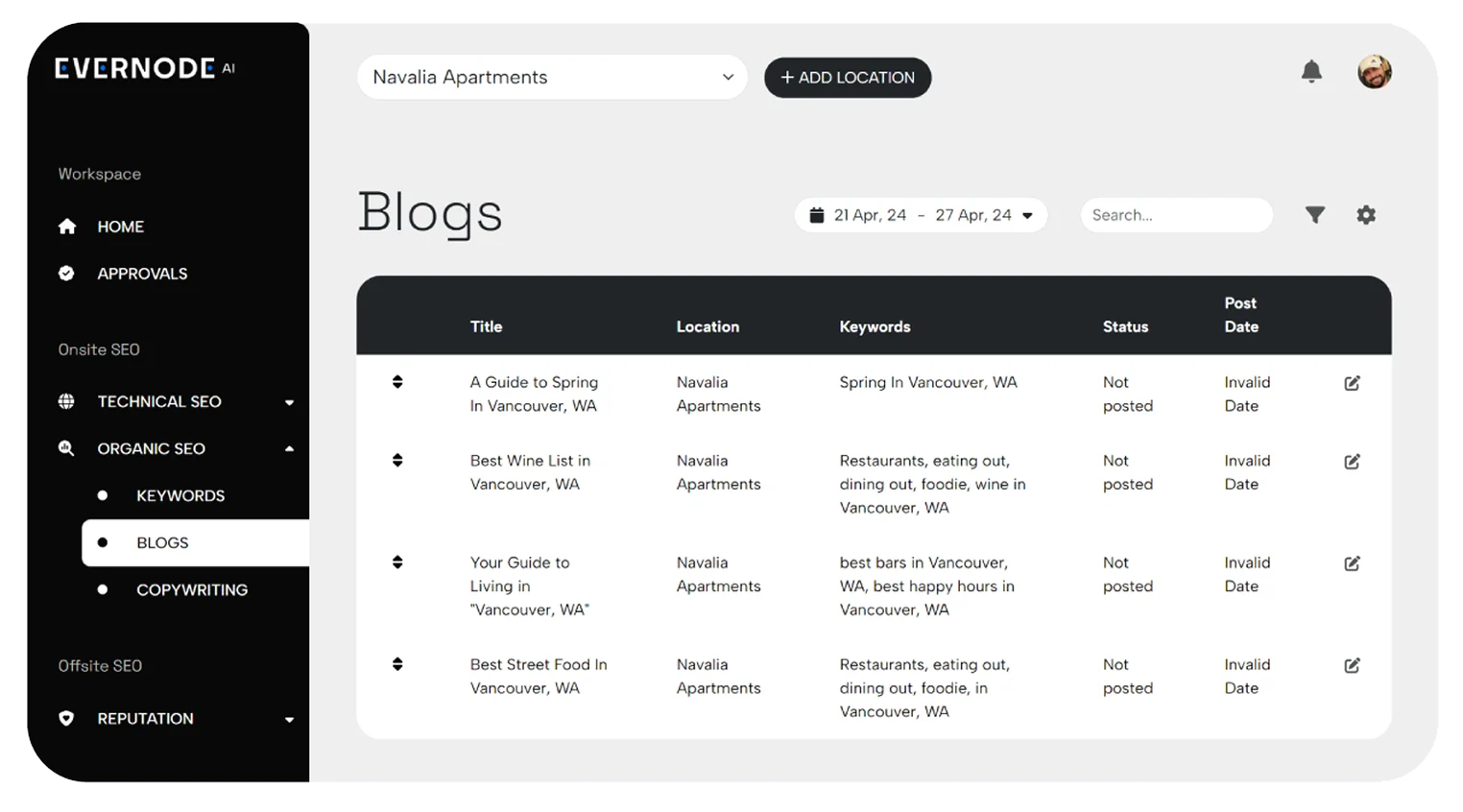Click the Approvals checkmark icon
The height and width of the screenshot is (812, 1463).
(x=66, y=274)
